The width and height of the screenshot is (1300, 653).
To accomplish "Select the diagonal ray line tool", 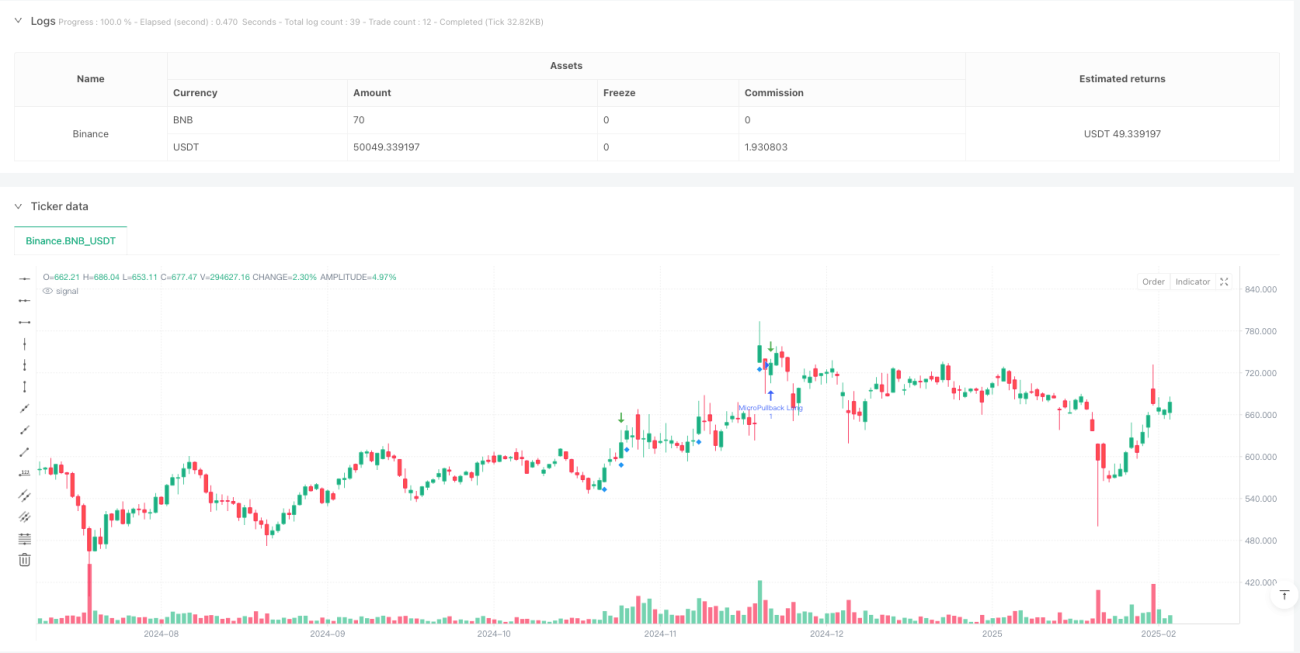I will [x=25, y=430].
